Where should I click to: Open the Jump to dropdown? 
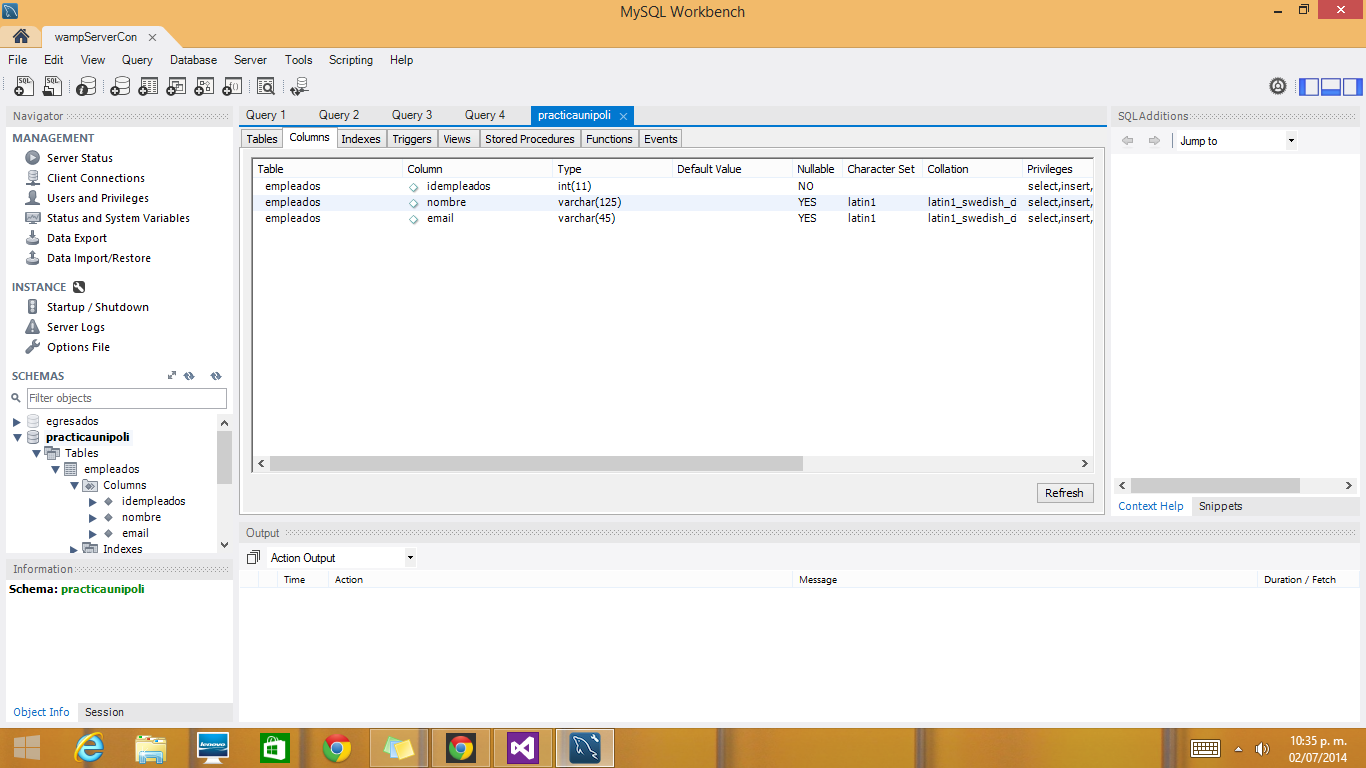[x=1290, y=140]
